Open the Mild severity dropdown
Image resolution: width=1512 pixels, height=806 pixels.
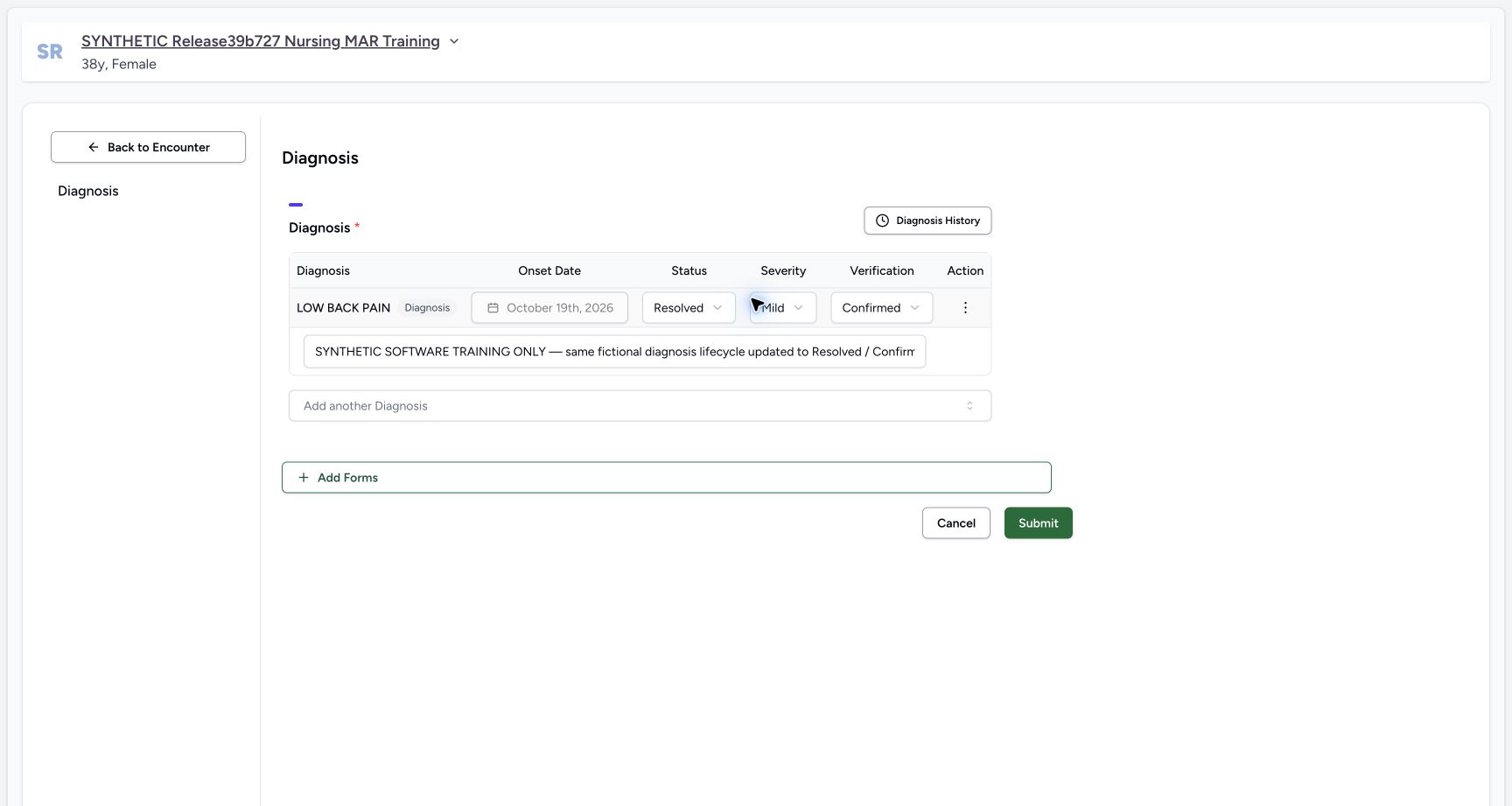pyautogui.click(x=783, y=308)
